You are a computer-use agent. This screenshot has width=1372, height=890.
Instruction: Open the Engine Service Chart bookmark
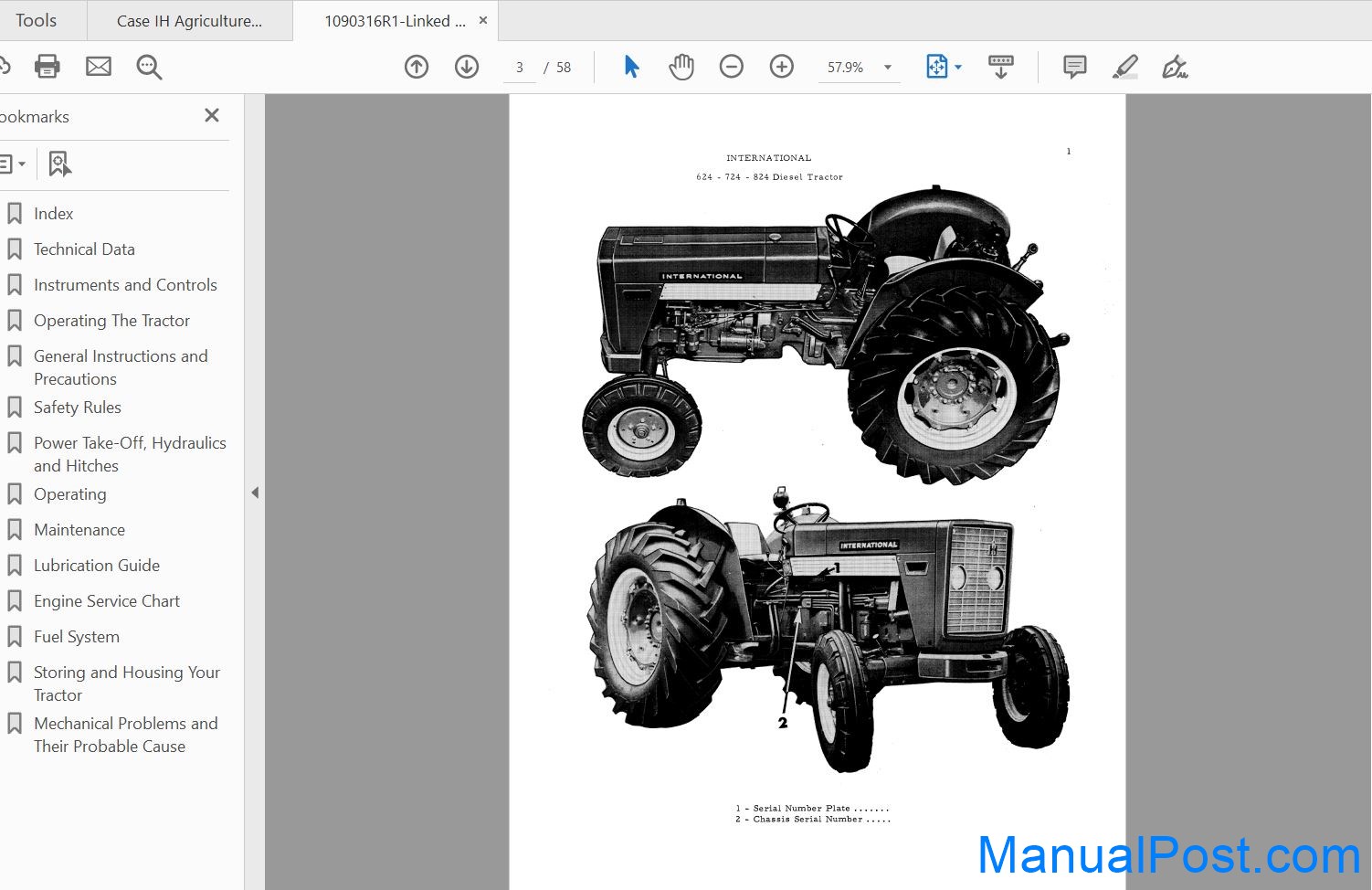click(x=107, y=601)
